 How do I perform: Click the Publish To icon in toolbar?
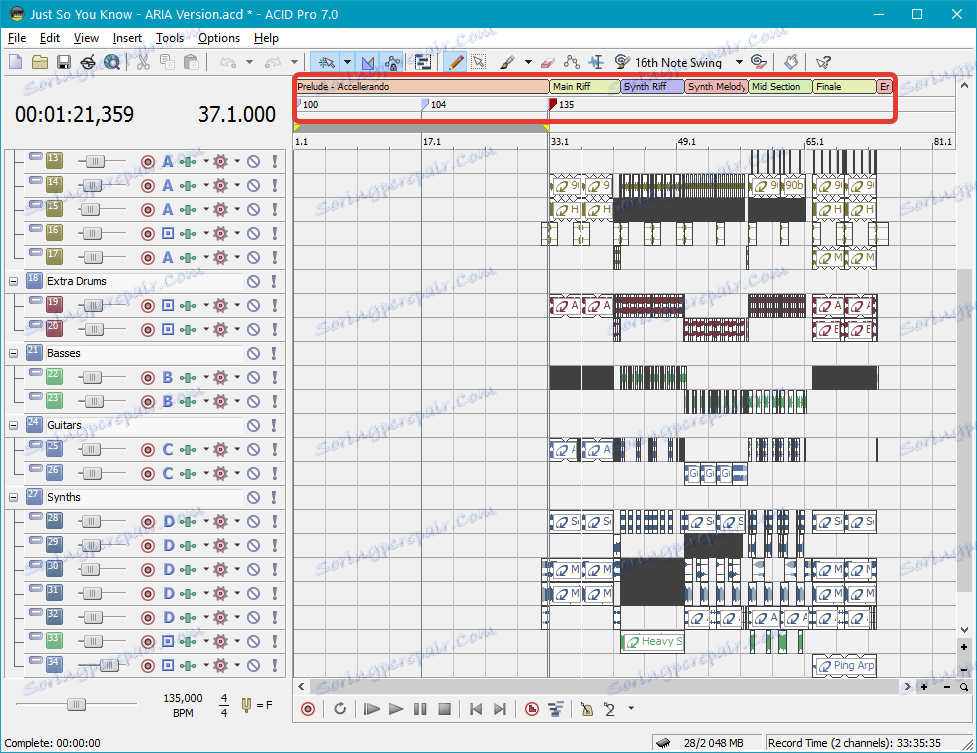[x=88, y=62]
